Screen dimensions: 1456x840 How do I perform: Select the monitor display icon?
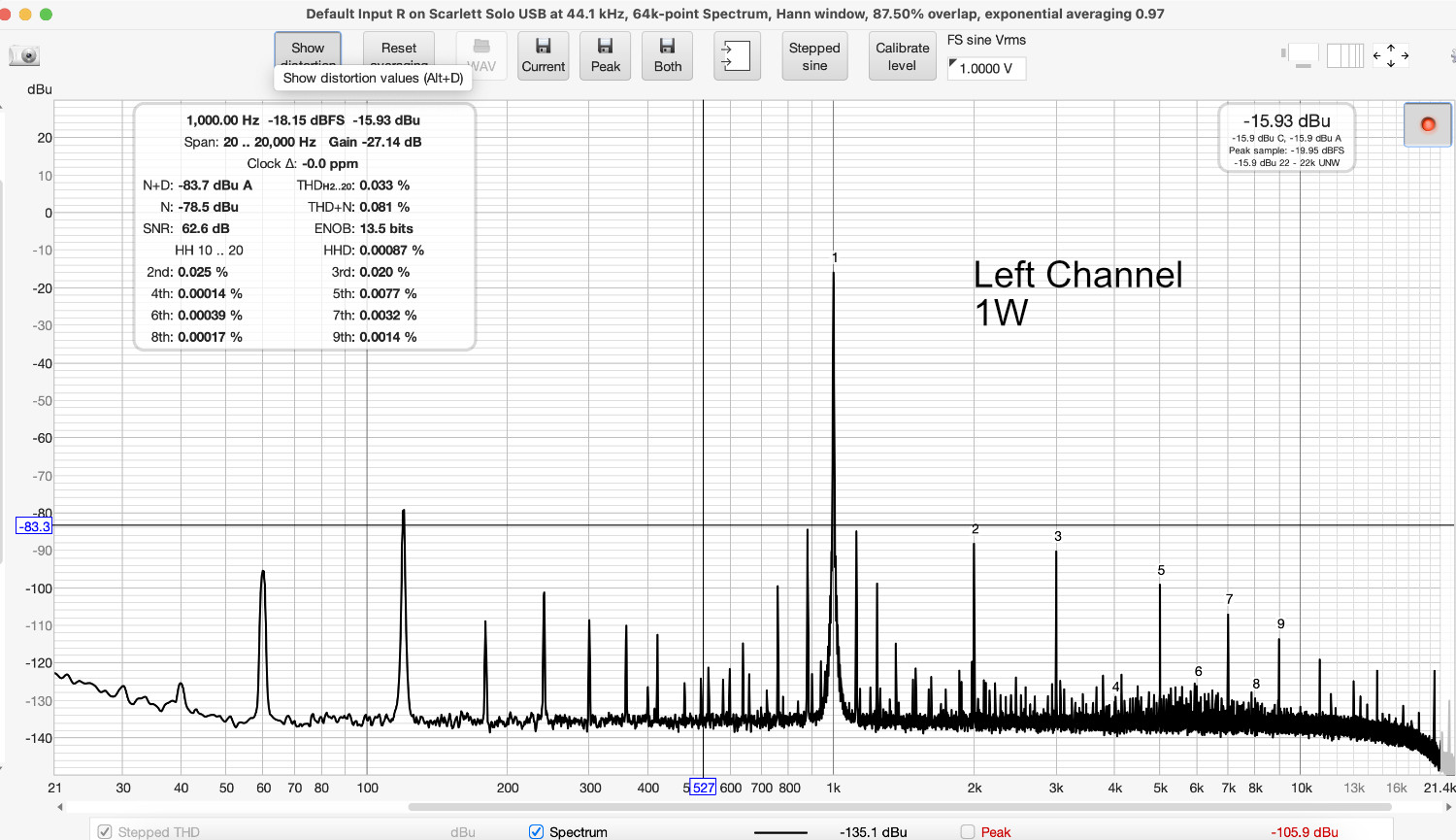coord(1302,55)
